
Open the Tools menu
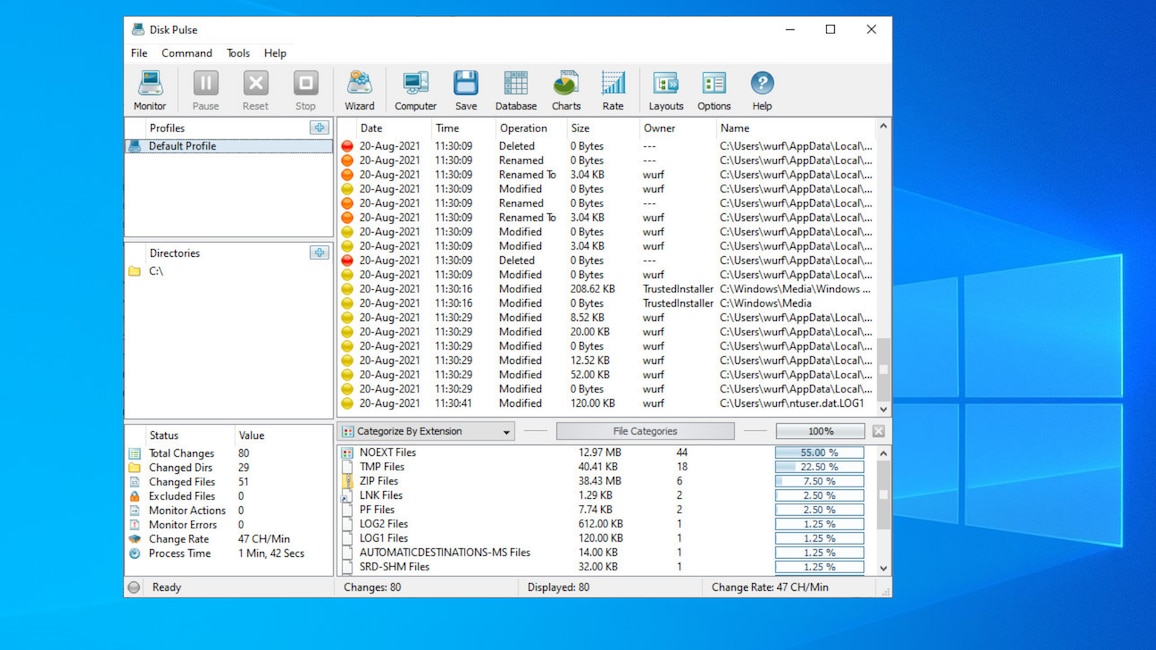pyautogui.click(x=238, y=53)
